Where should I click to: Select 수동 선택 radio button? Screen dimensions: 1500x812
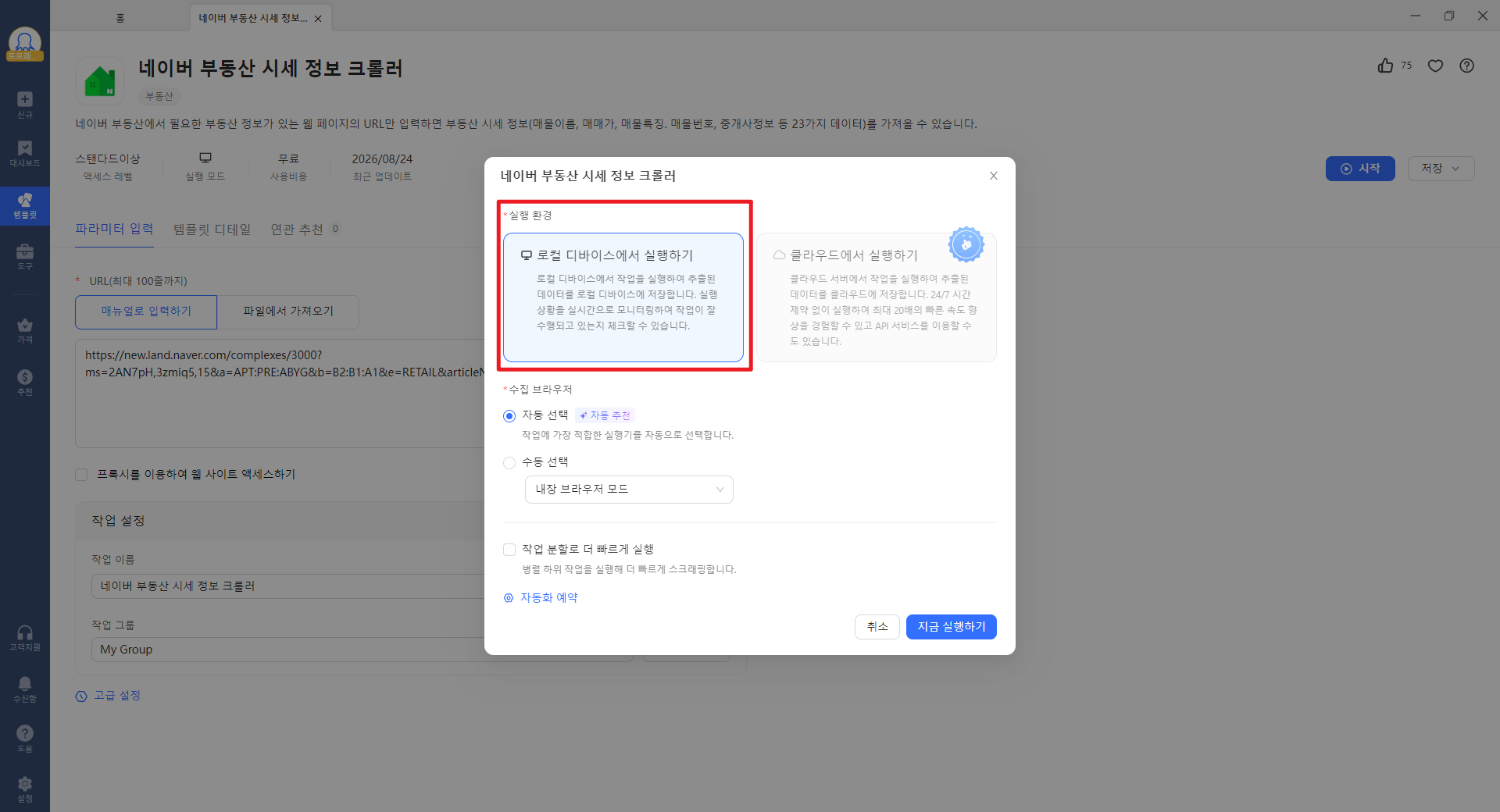[509, 463]
